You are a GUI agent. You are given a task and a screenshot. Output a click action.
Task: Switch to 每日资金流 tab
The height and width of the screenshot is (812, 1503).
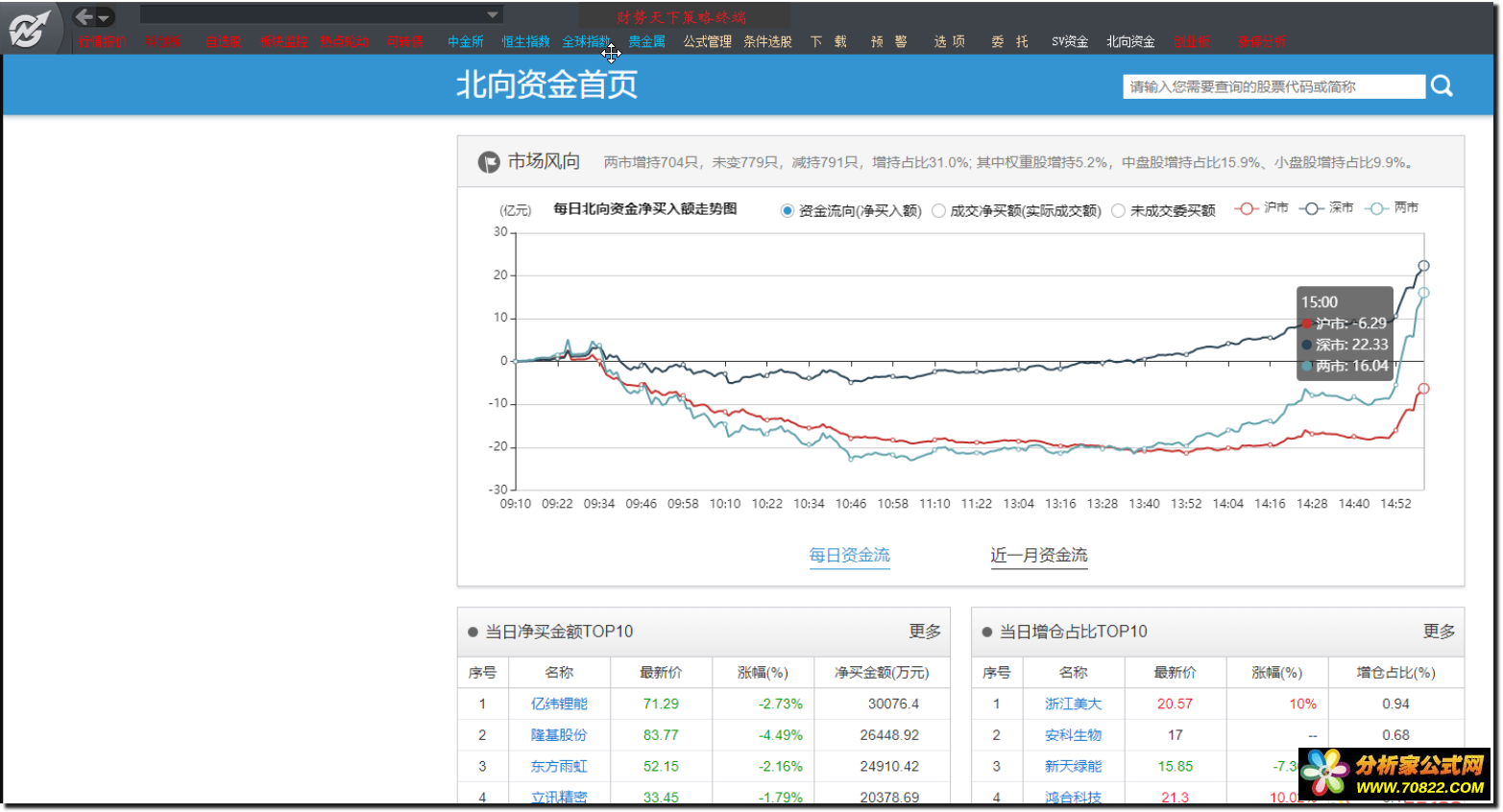(x=849, y=556)
